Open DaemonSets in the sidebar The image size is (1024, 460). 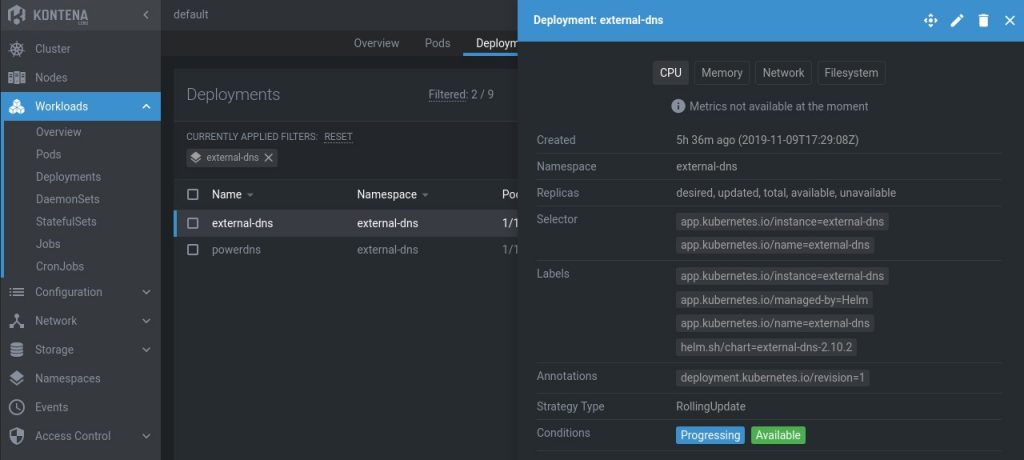pos(68,199)
